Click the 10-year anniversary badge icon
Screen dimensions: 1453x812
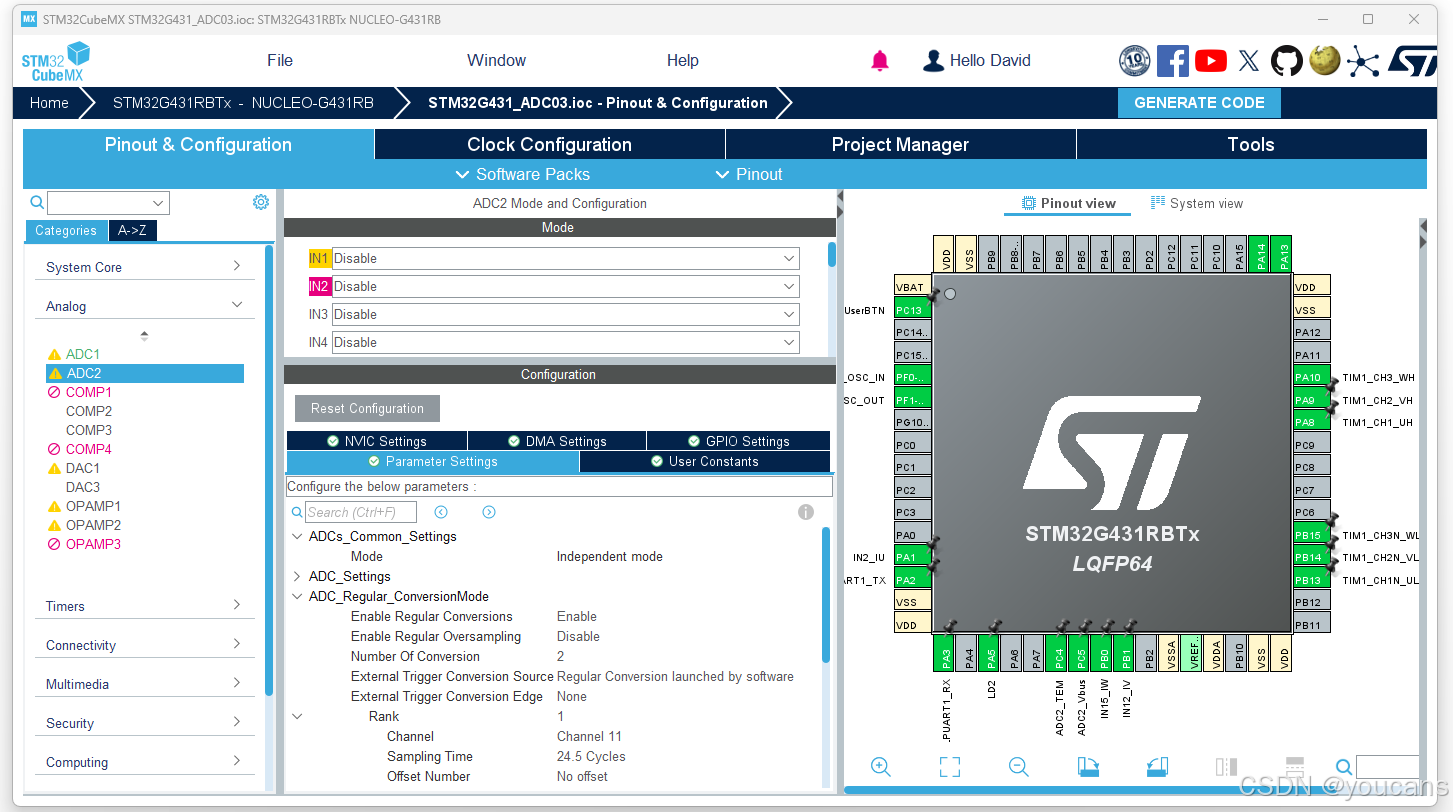click(1135, 61)
